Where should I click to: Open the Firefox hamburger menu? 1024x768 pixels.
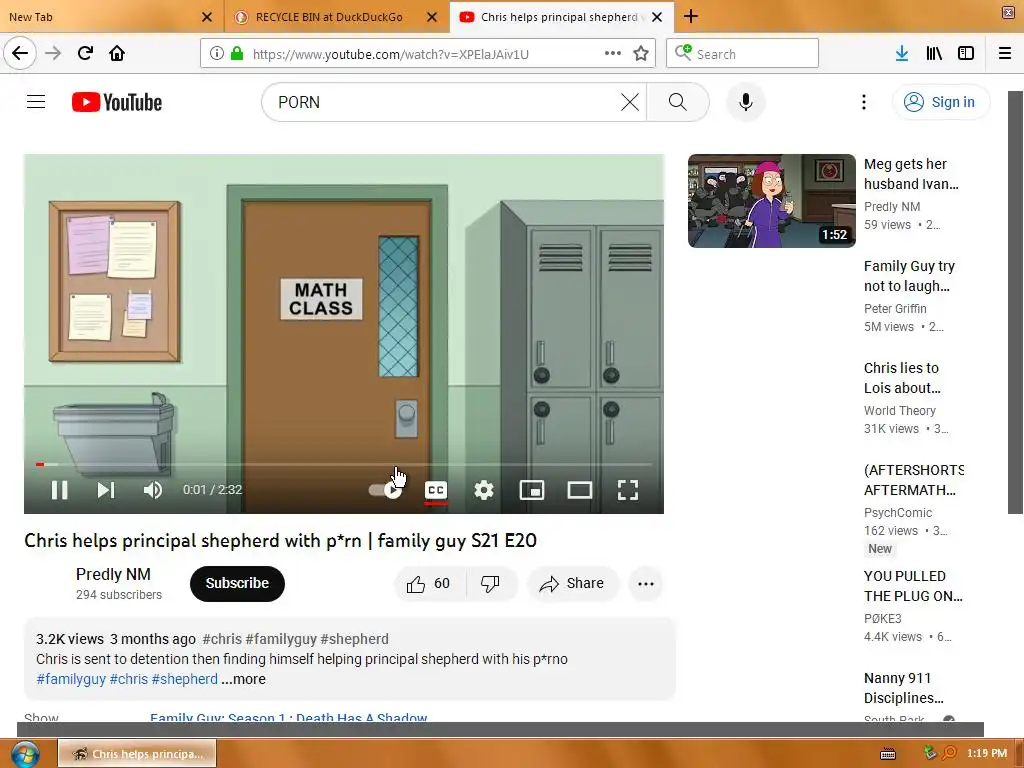coord(1005,54)
